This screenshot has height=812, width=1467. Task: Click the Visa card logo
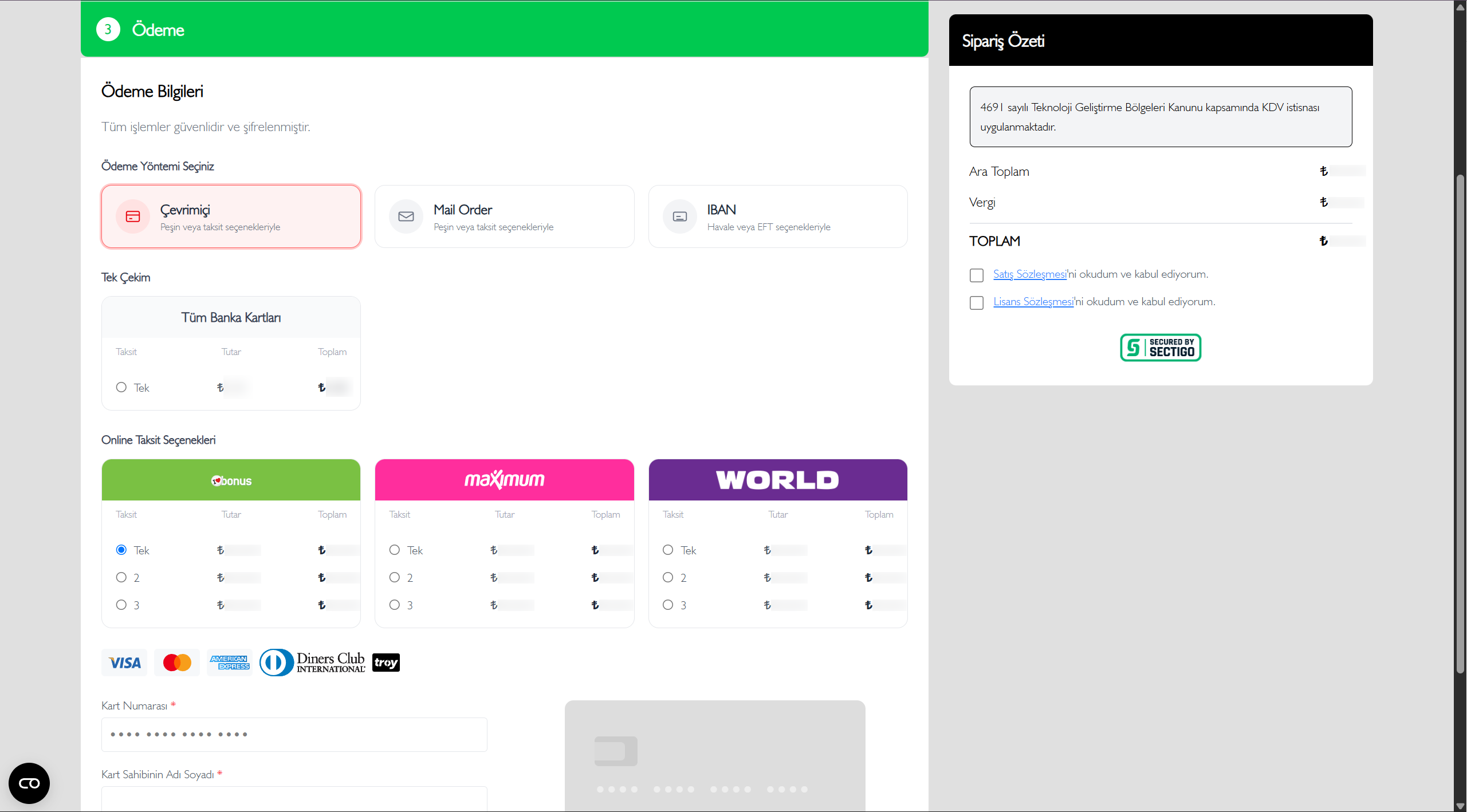[124, 663]
